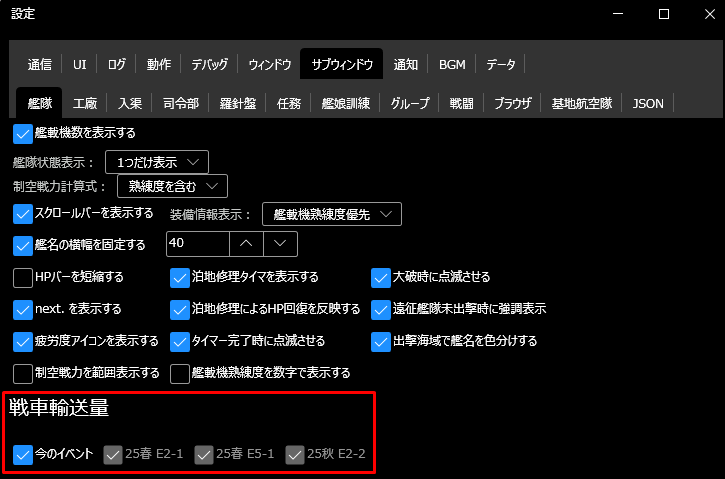Image resolution: width=725 pixels, height=479 pixels.
Task: Switch to the BGM tab
Action: 452,64
